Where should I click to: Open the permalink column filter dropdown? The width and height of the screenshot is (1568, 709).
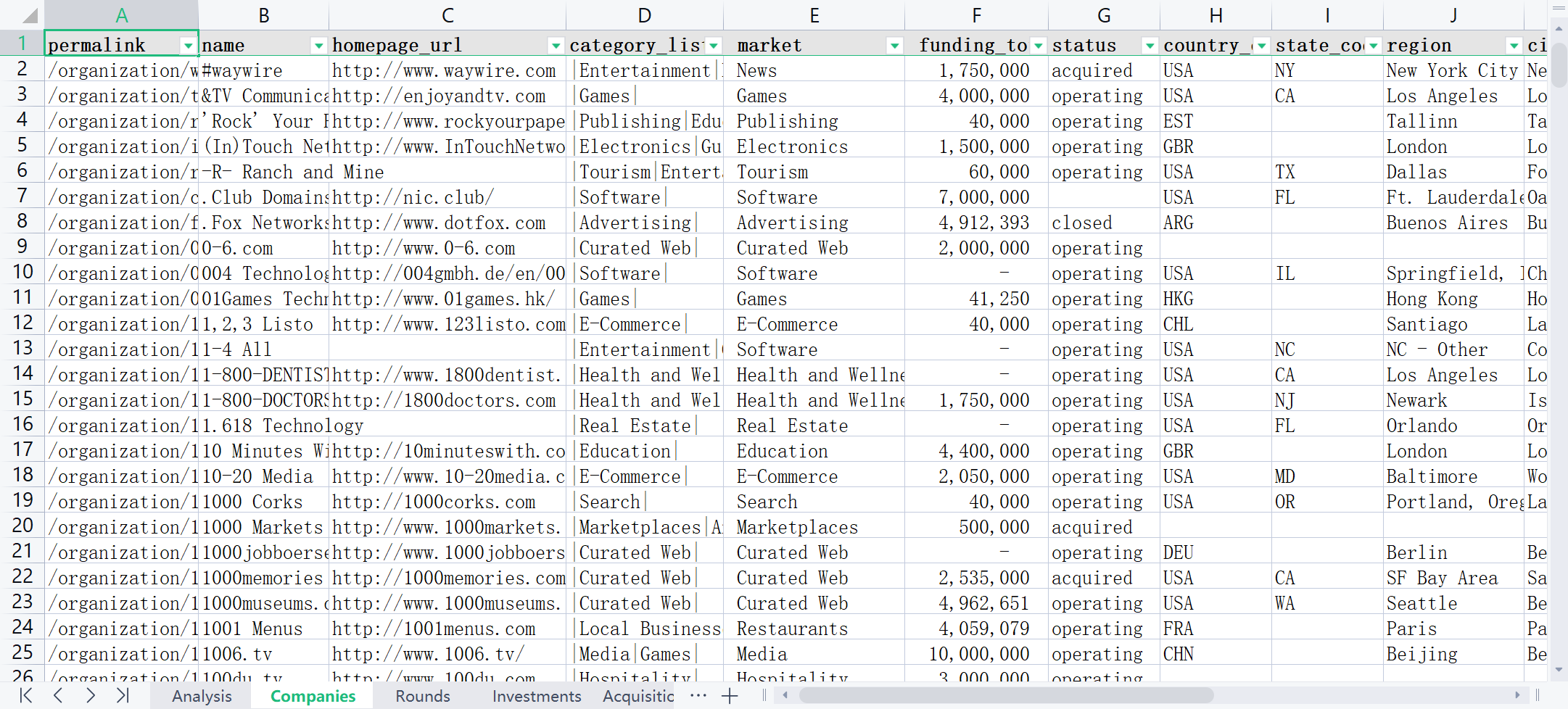click(188, 46)
